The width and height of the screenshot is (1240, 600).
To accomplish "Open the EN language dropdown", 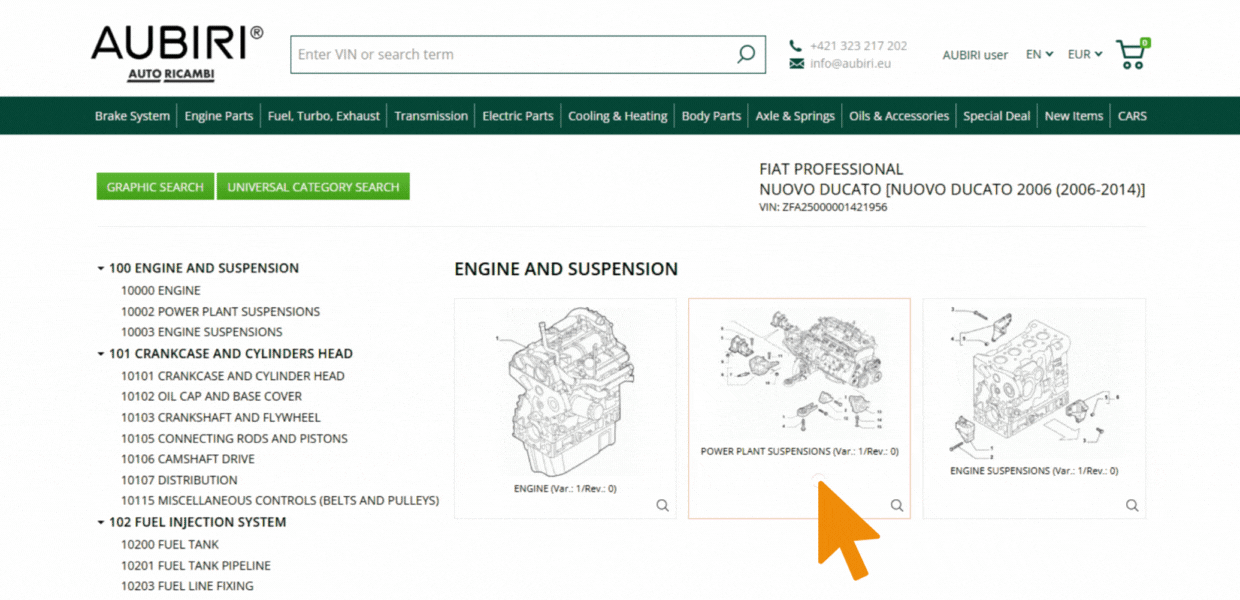I will (1039, 54).
